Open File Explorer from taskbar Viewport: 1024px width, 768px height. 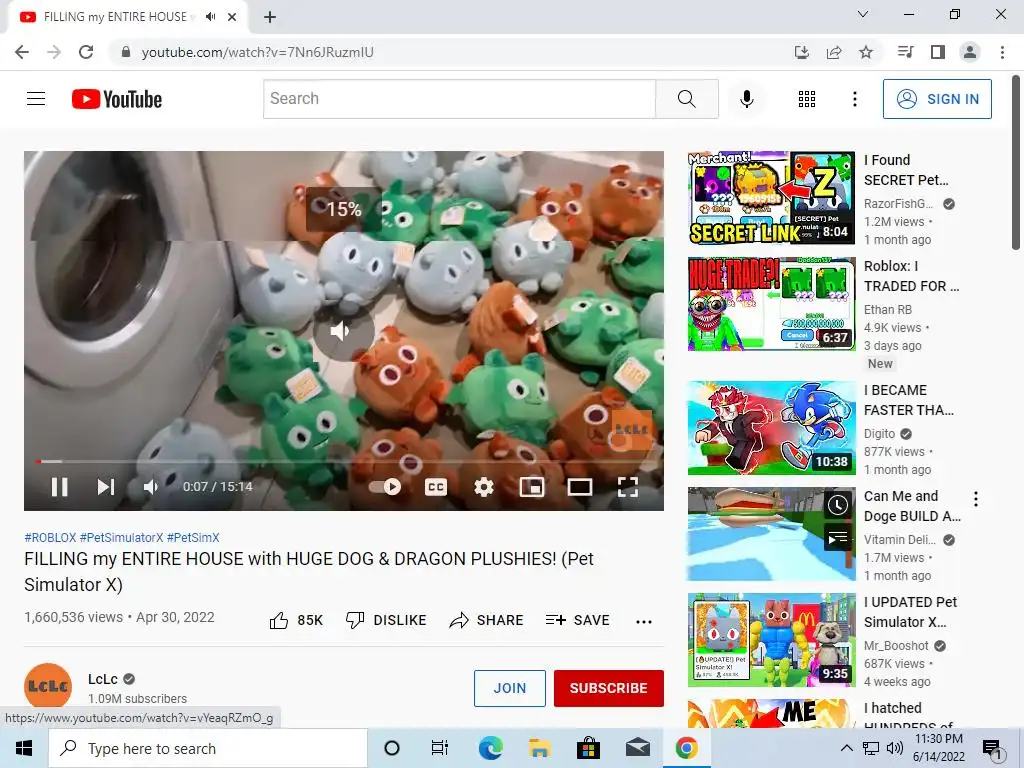539,748
